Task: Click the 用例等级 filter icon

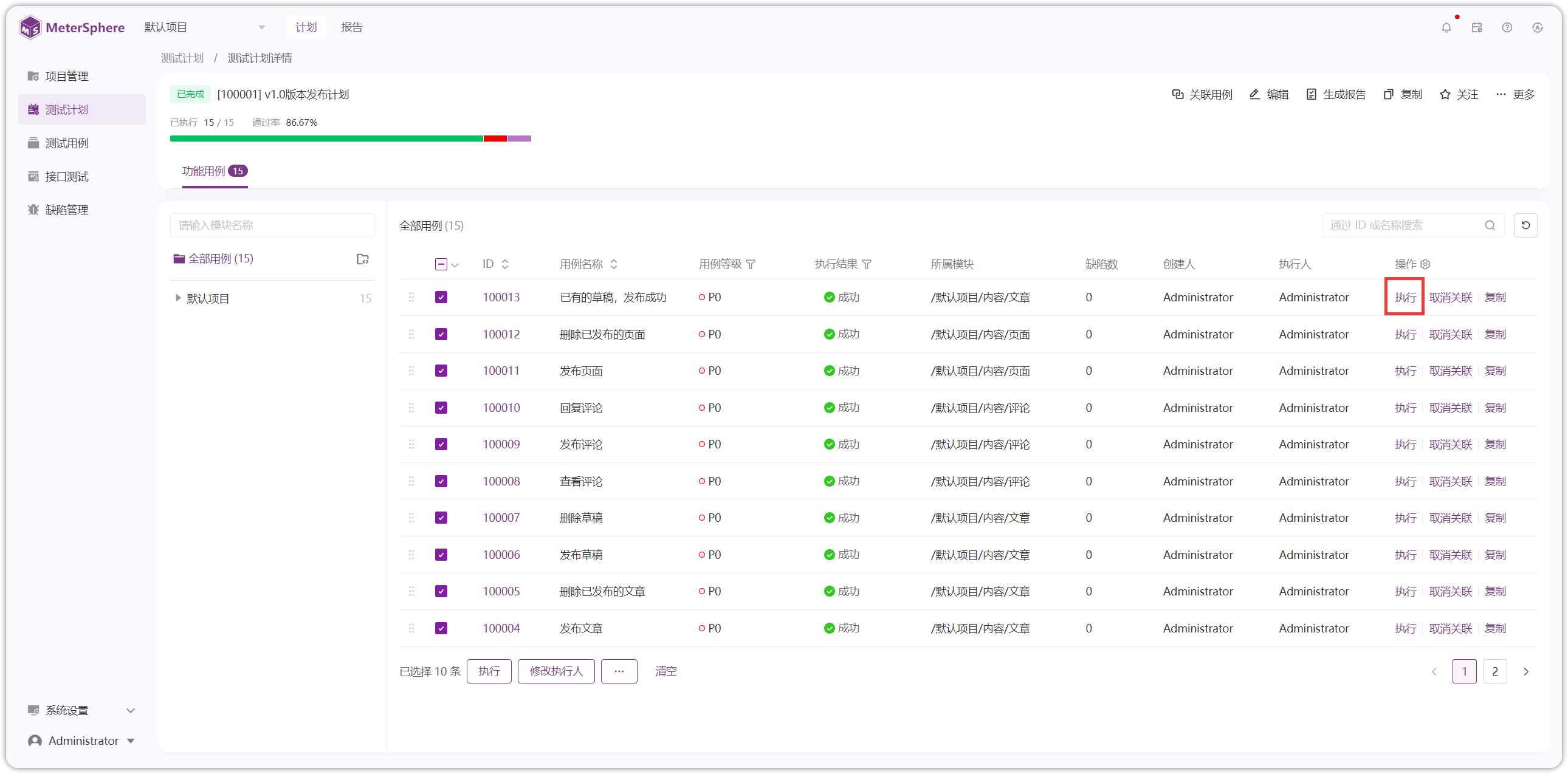Action: [x=751, y=264]
